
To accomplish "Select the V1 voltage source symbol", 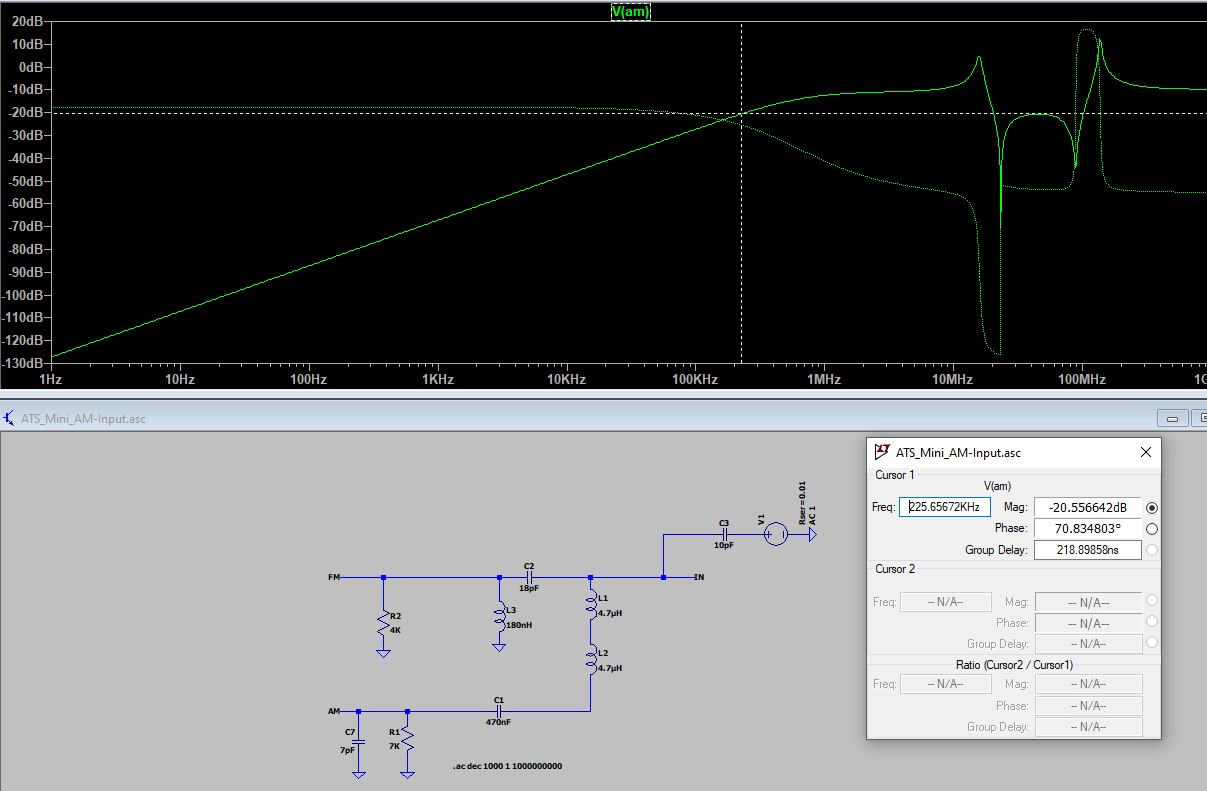I will pyautogui.click(x=774, y=535).
